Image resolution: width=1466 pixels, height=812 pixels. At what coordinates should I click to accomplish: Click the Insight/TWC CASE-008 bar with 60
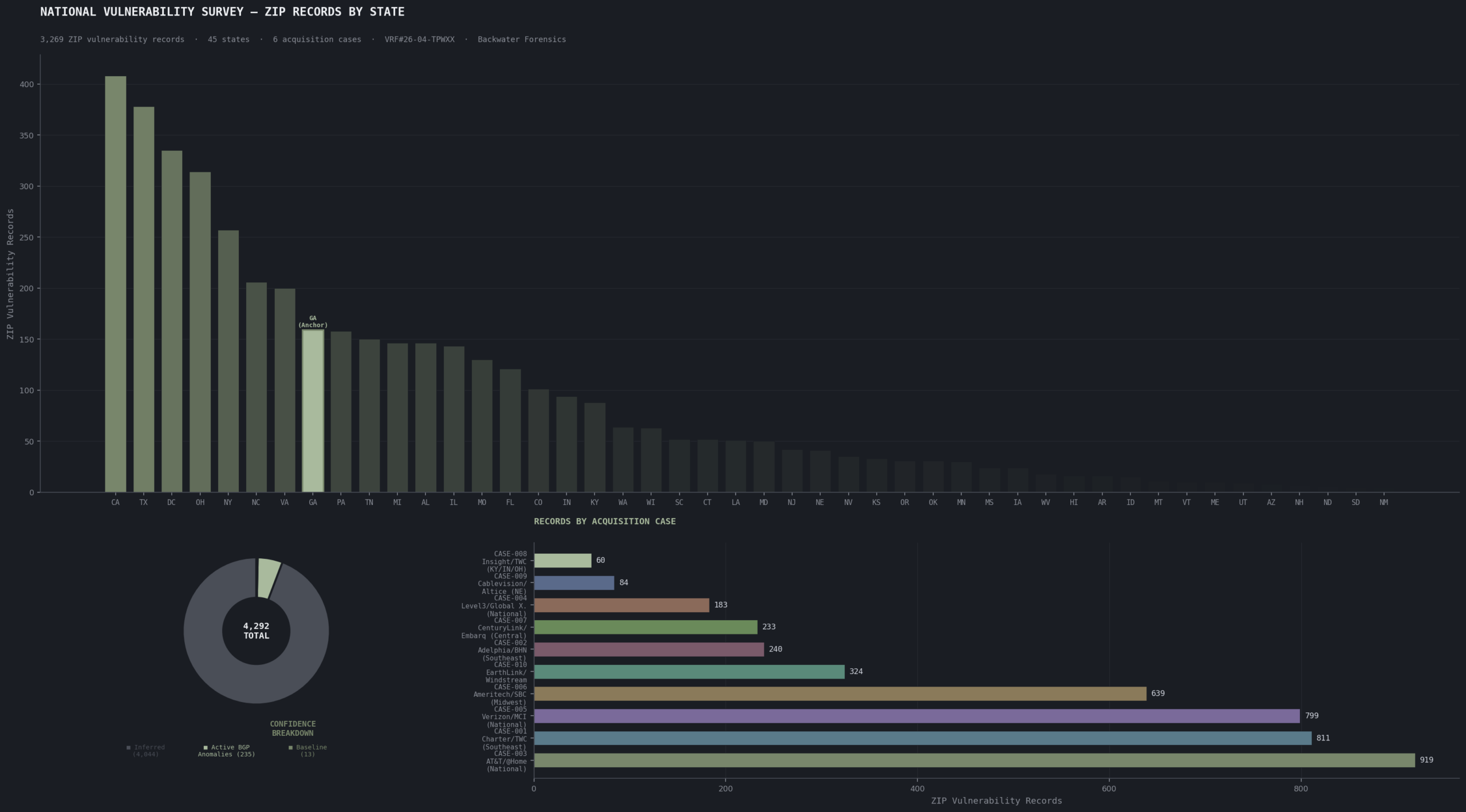click(562, 561)
